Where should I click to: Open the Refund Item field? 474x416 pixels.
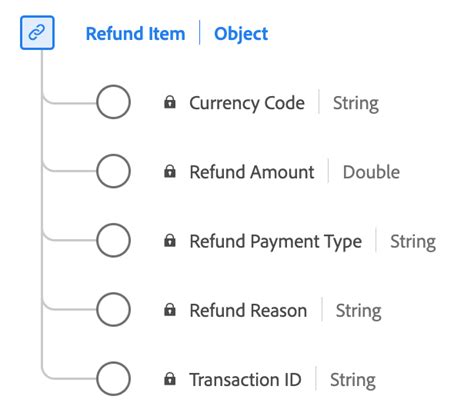(x=135, y=34)
